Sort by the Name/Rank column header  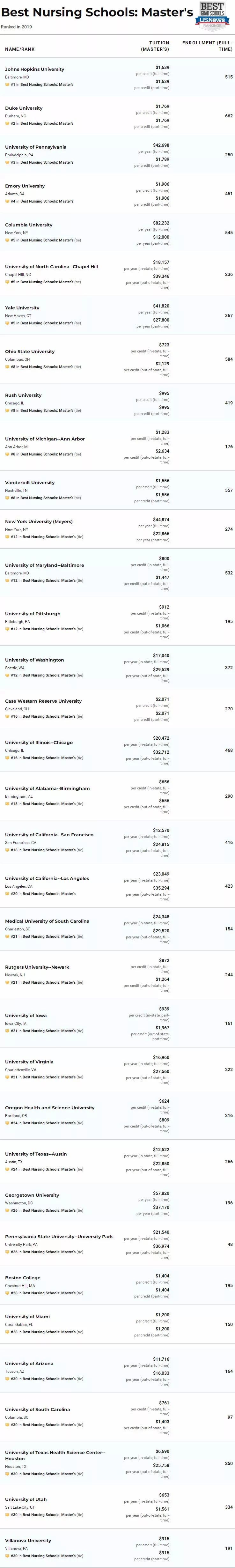point(20,49)
